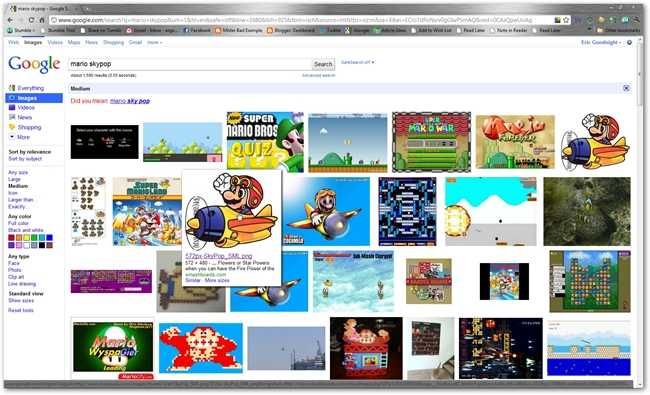Filter by Icon size
The image size is (650, 395).
click(13, 193)
